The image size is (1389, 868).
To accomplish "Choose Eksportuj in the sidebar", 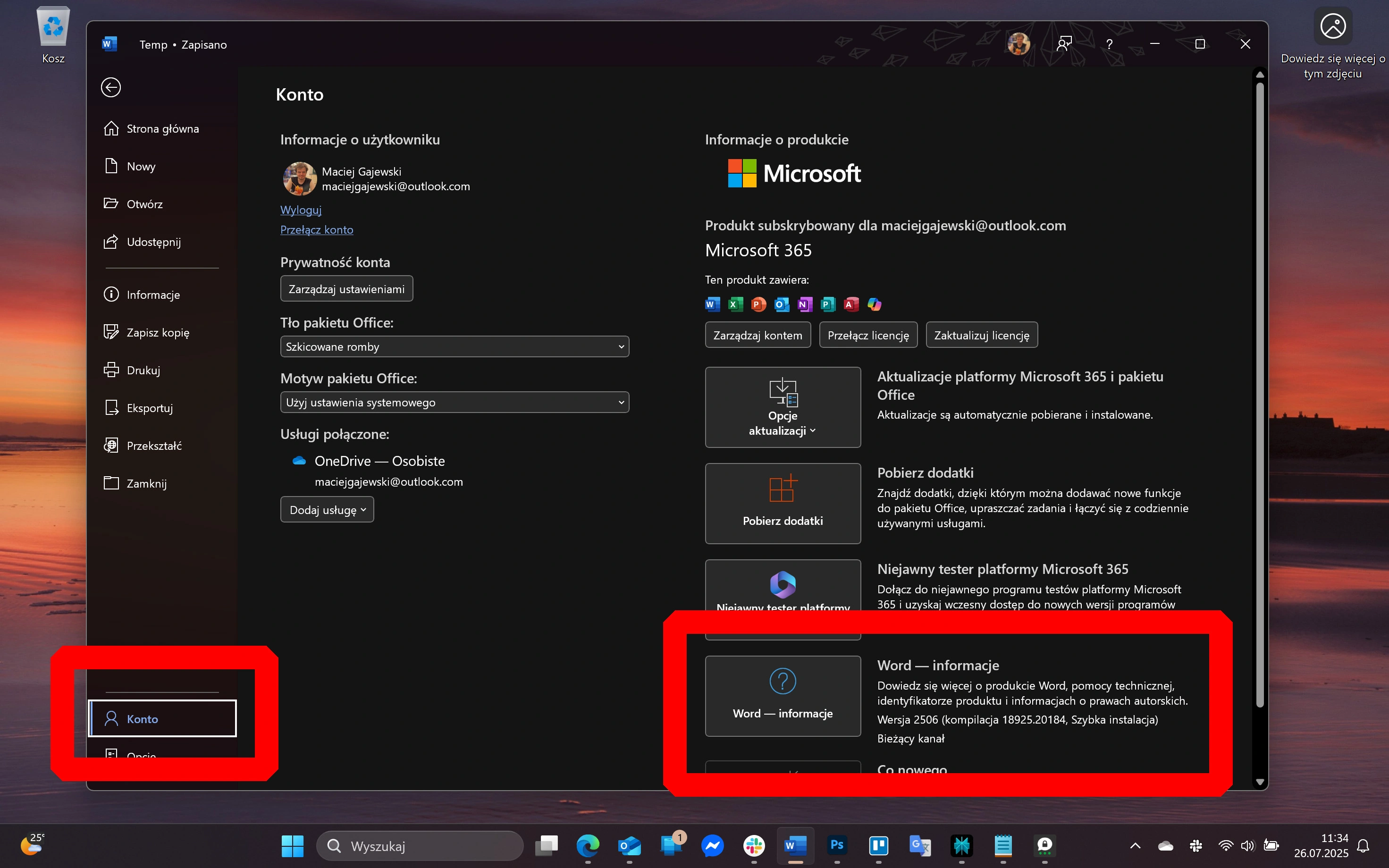I will tap(162, 408).
